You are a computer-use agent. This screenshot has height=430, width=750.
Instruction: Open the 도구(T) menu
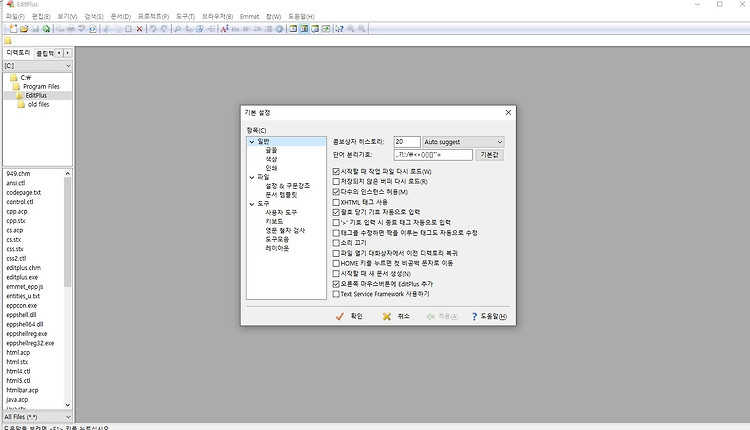(185, 16)
